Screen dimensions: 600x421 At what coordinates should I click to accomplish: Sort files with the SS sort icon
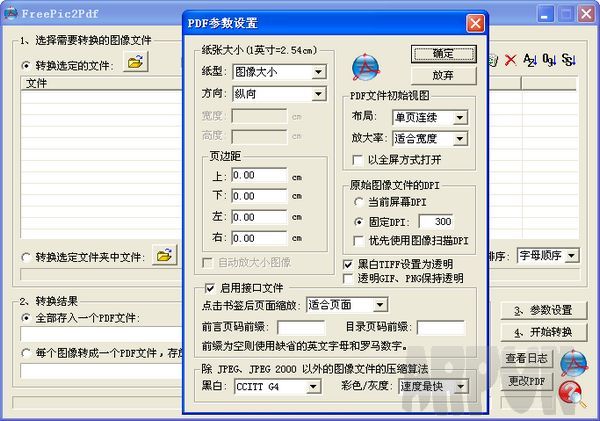569,60
